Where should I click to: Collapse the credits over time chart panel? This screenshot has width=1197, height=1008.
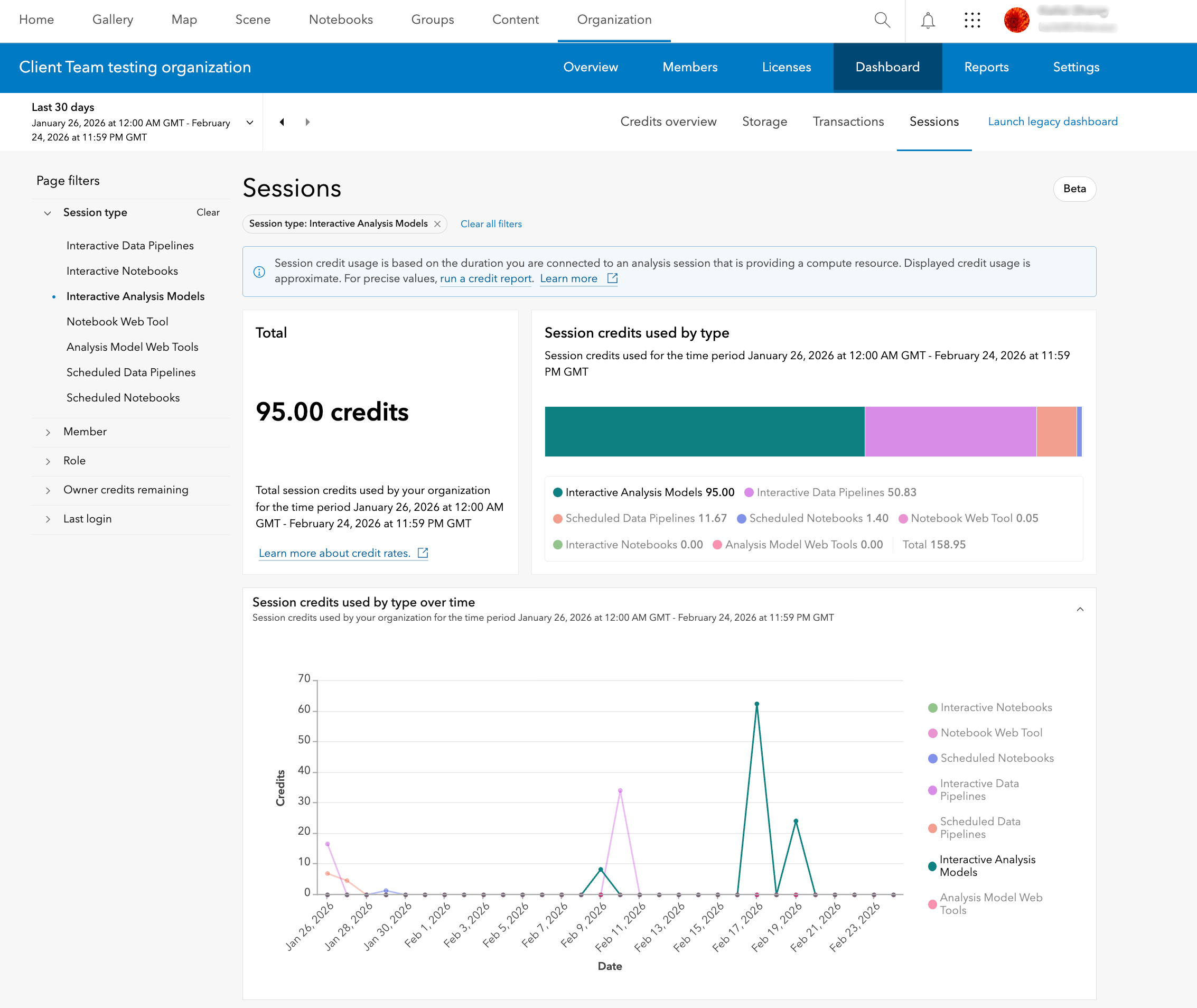[1079, 609]
